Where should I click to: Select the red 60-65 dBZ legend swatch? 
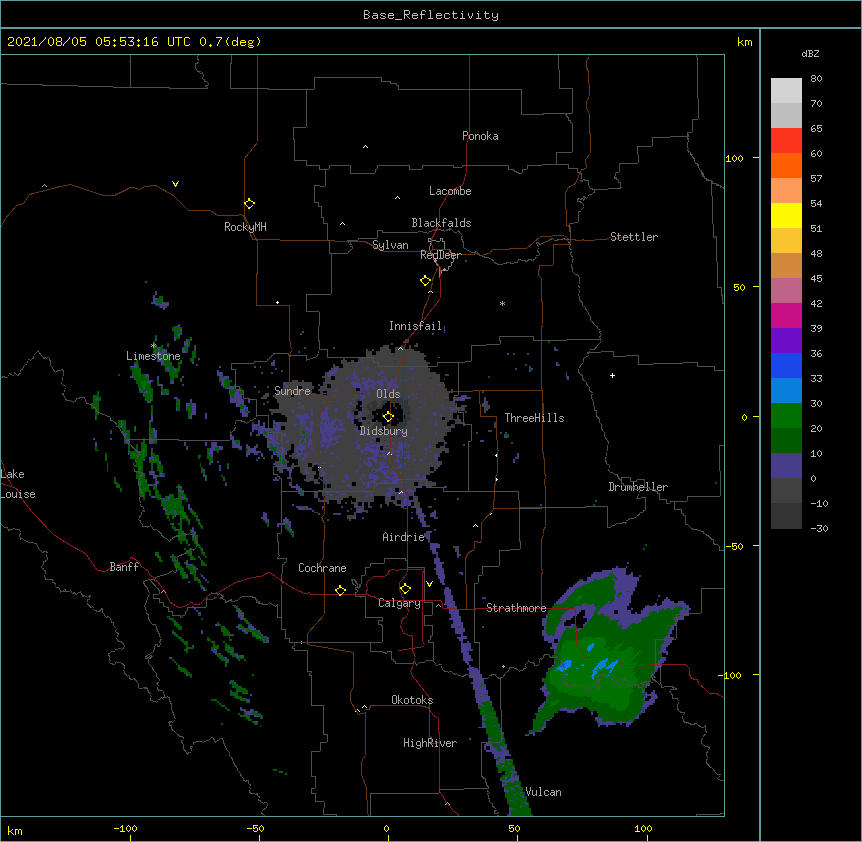(x=786, y=141)
